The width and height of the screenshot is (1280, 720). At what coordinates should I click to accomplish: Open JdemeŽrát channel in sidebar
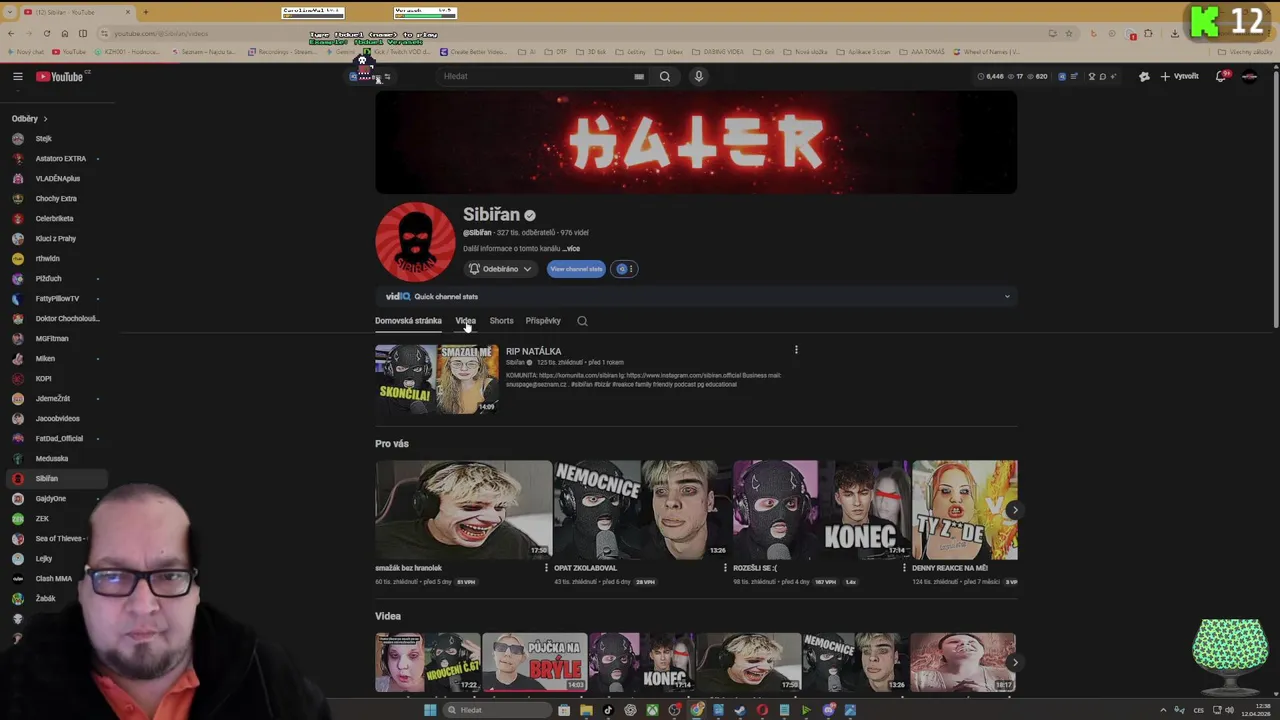click(52, 398)
